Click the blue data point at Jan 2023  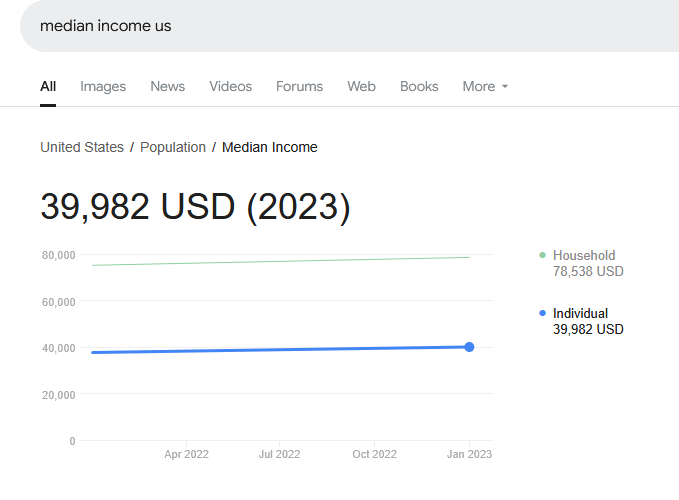click(469, 347)
